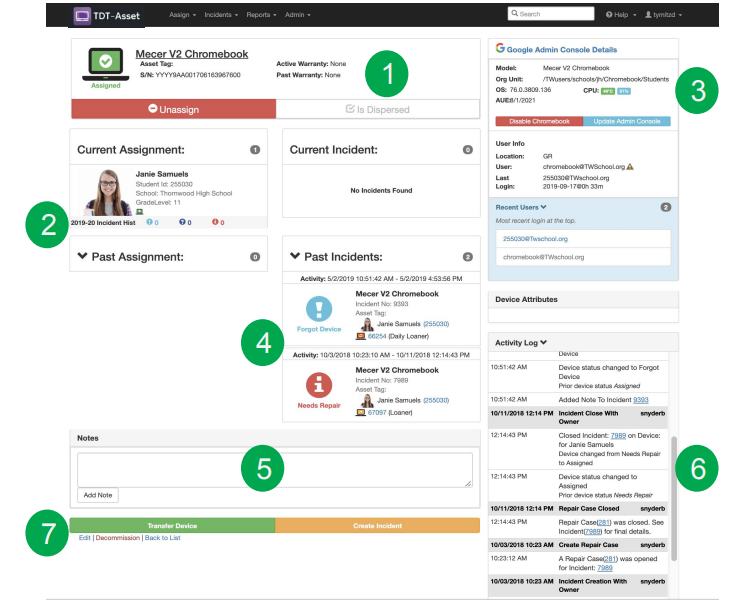
Task: Click the loaner laptop icon beside 67097
Action: pos(360,413)
